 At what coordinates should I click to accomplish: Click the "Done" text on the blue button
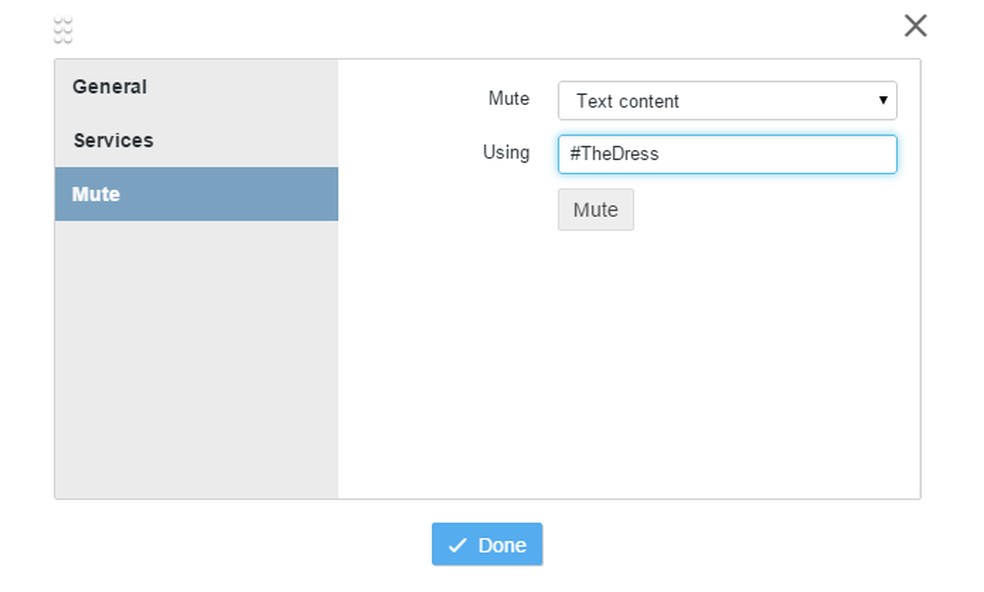click(x=502, y=545)
